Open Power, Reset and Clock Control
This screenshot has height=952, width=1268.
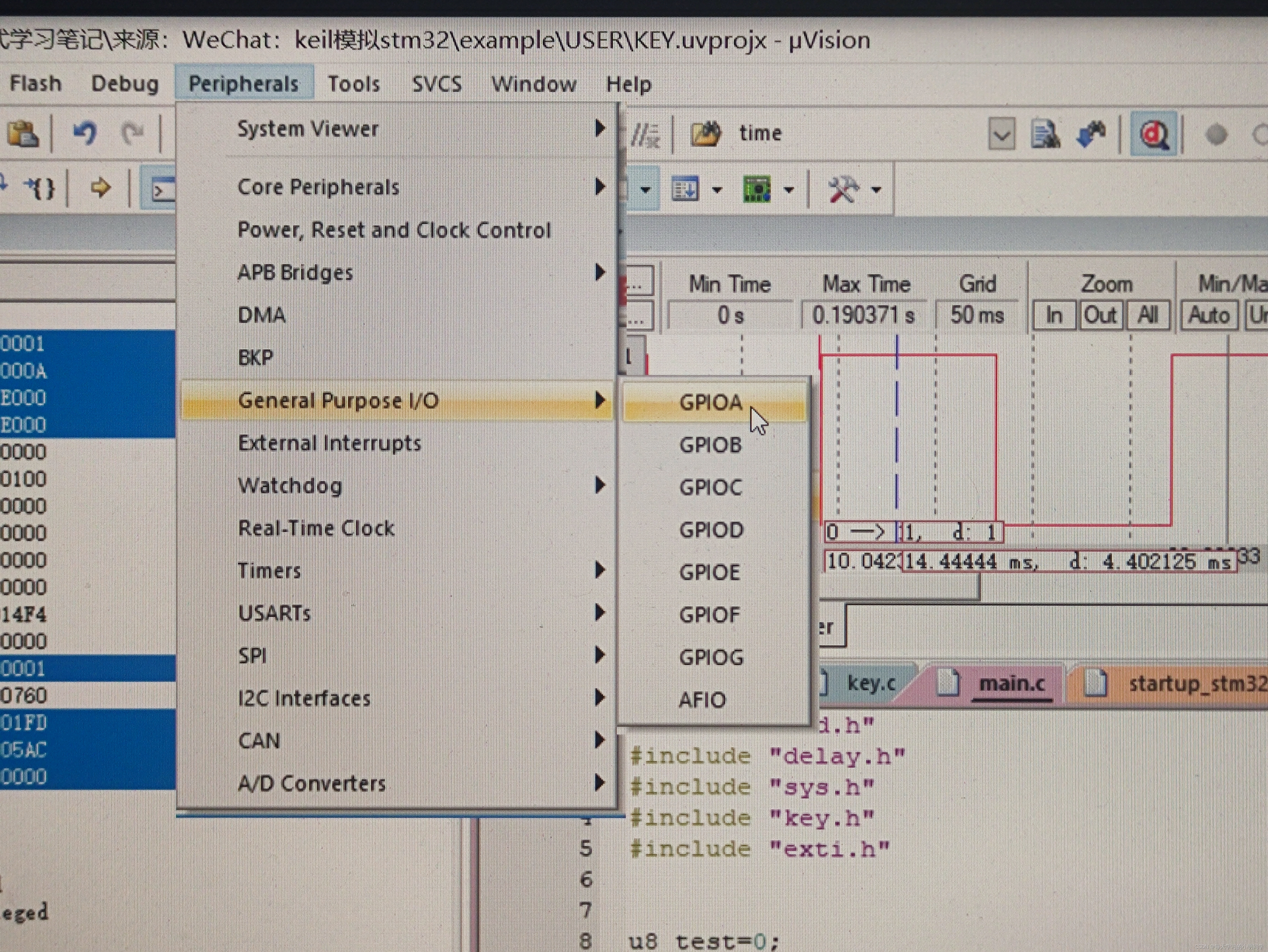397,230
